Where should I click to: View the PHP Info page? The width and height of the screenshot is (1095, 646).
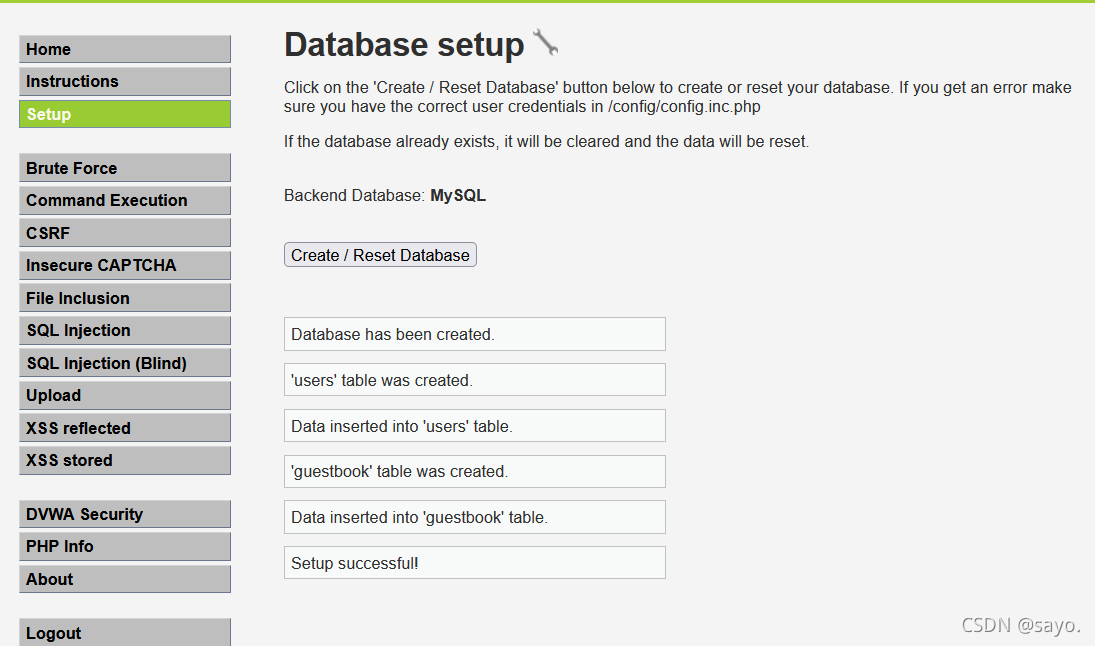(125, 546)
